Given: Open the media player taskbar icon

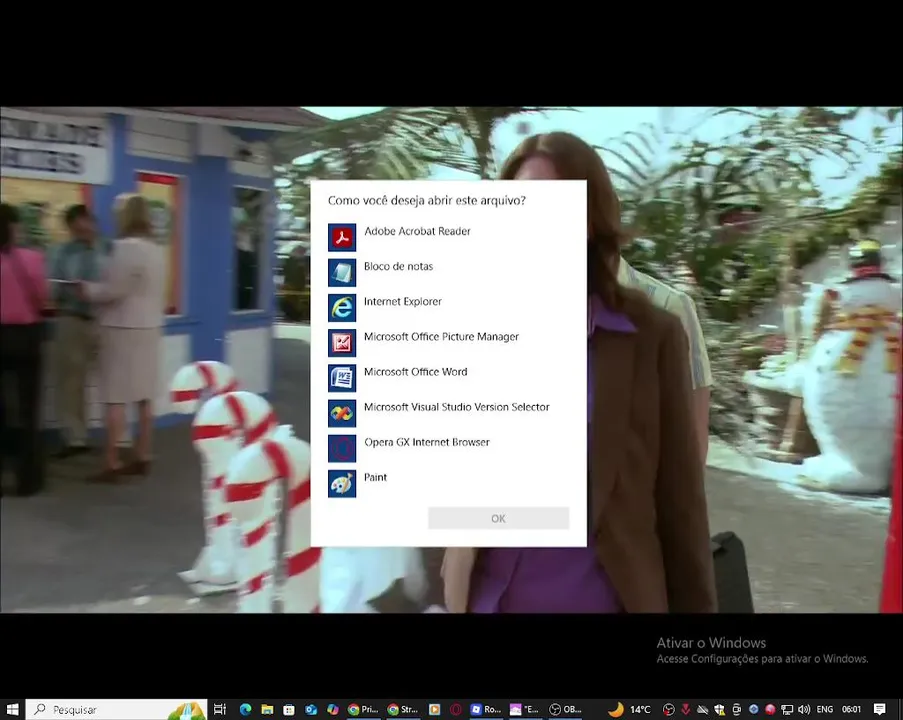Looking at the screenshot, I should click(435, 709).
